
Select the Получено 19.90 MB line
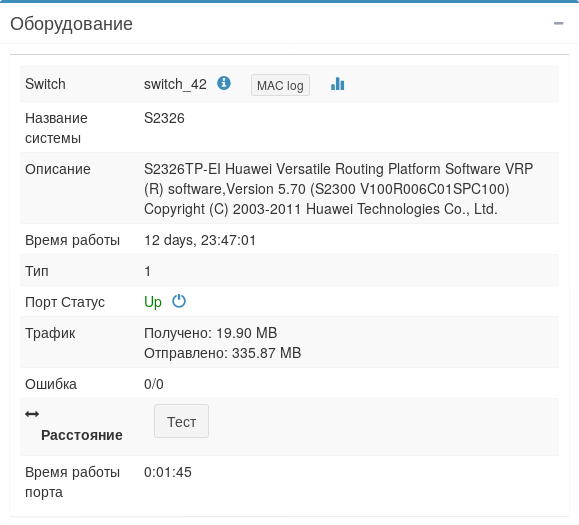coord(210,333)
